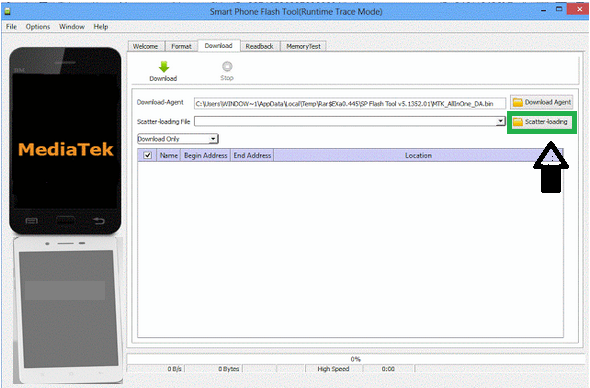The image size is (590, 388).
Task: Switch to the Format tab
Action: (181, 46)
